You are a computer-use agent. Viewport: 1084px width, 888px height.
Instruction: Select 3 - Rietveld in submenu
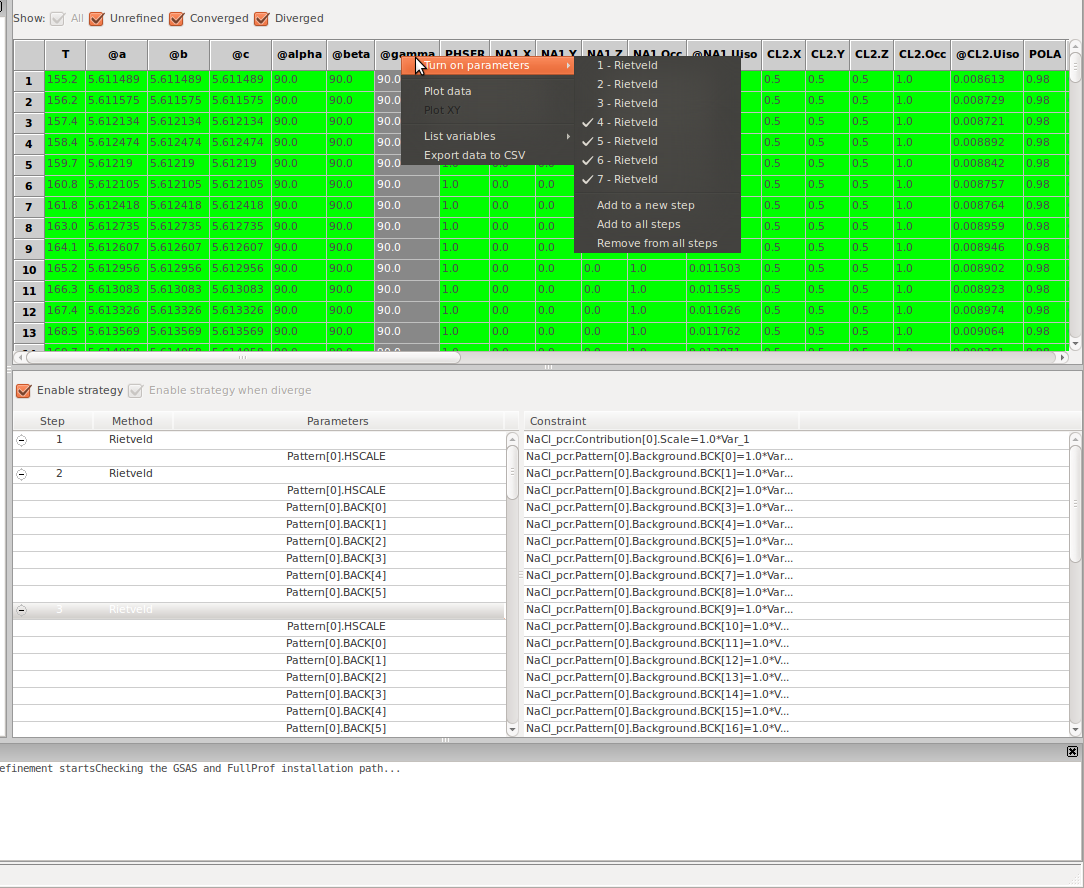pos(657,103)
